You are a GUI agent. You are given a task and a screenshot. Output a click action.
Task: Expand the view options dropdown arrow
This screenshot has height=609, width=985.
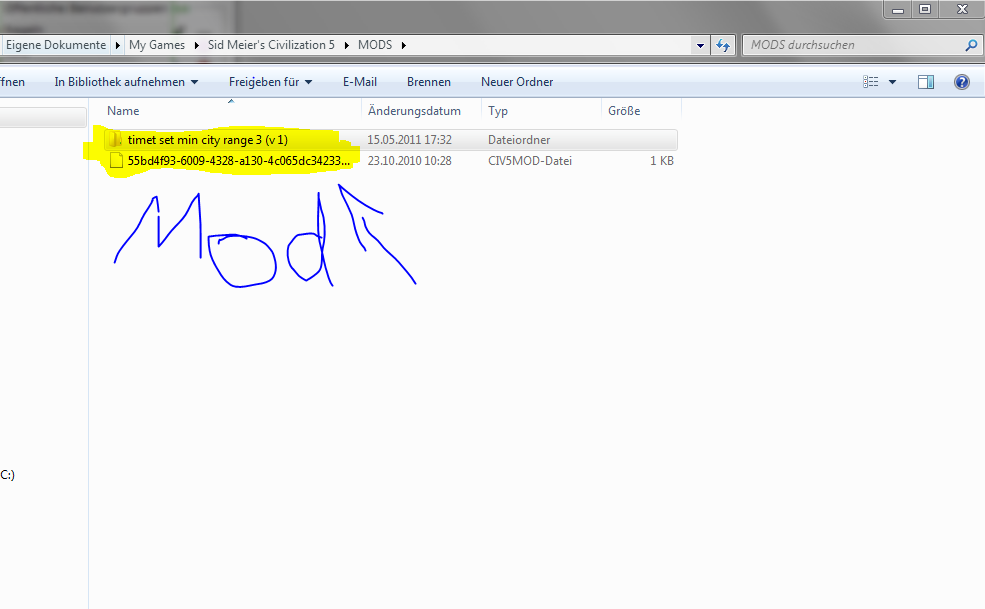pyautogui.click(x=892, y=82)
